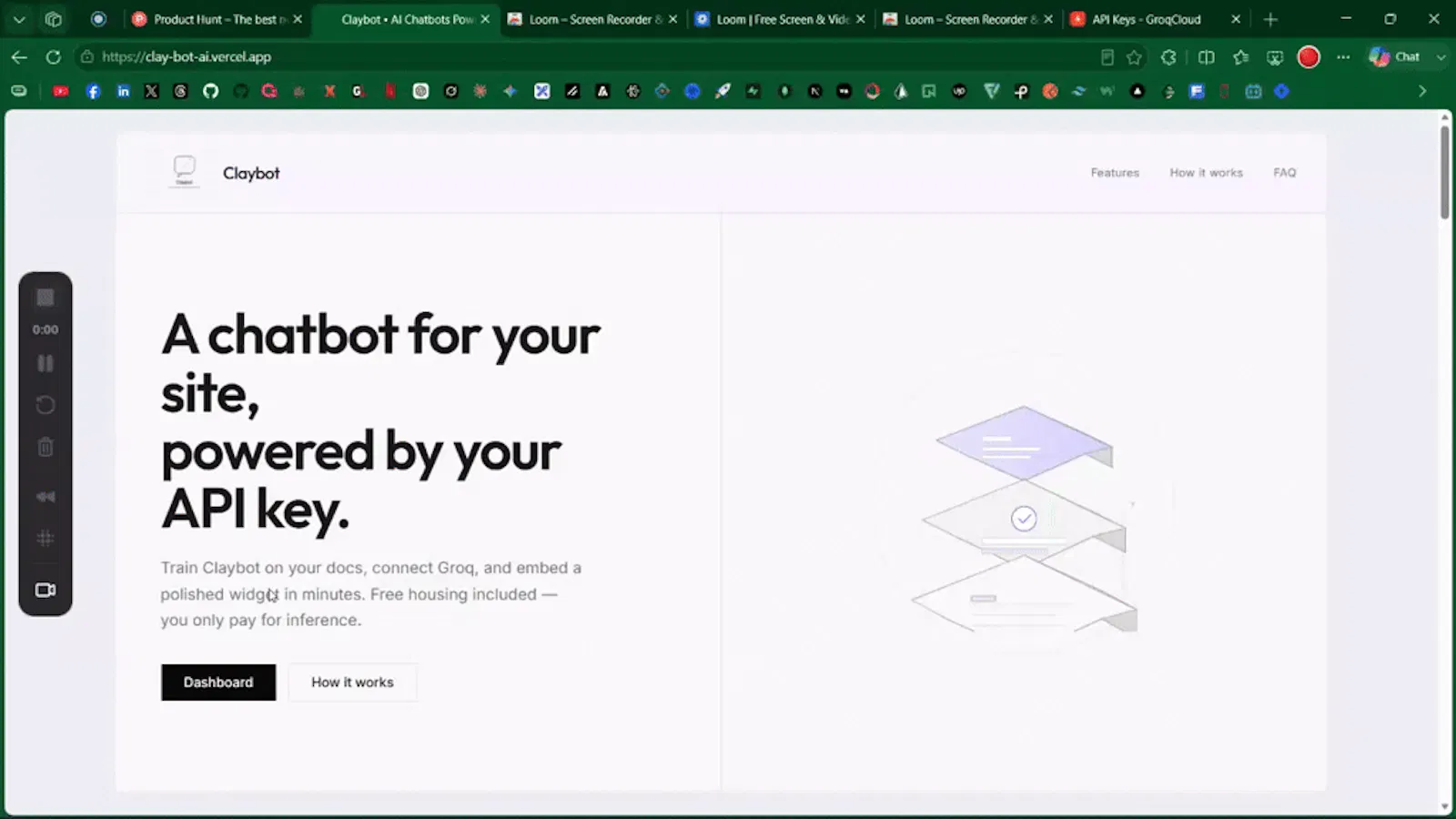Select the Claybot AI Chatbots tab
This screenshot has width=1456, height=819.
(x=406, y=19)
